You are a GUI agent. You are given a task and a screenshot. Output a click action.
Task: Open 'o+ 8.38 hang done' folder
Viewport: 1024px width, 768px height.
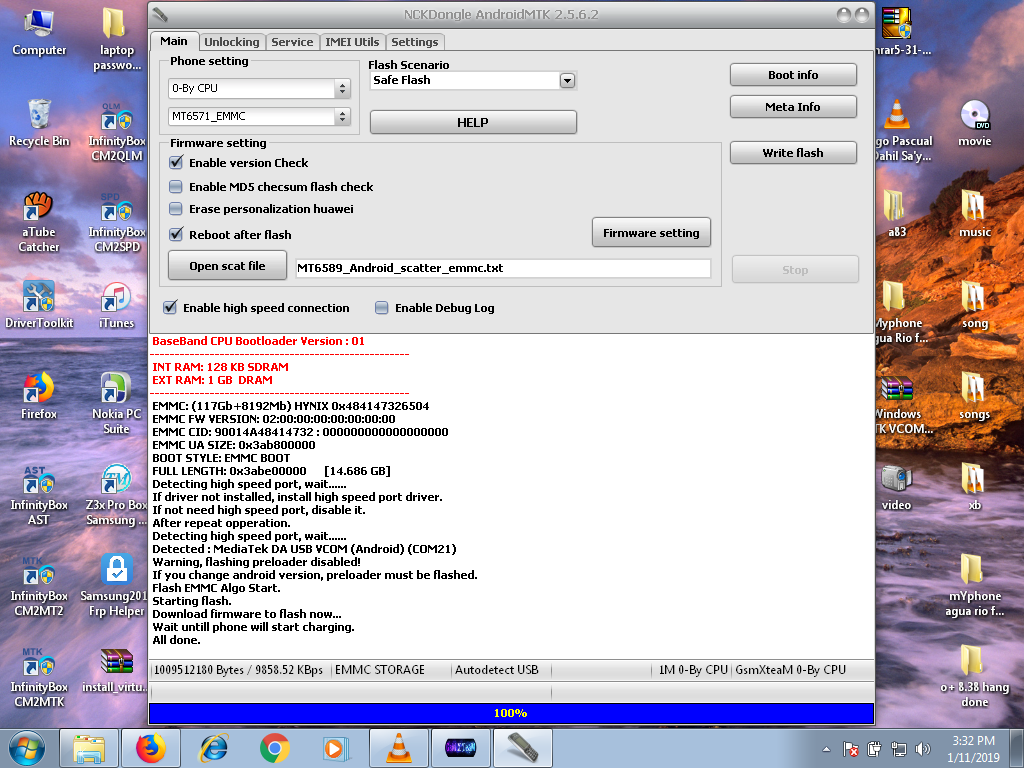pos(974,677)
